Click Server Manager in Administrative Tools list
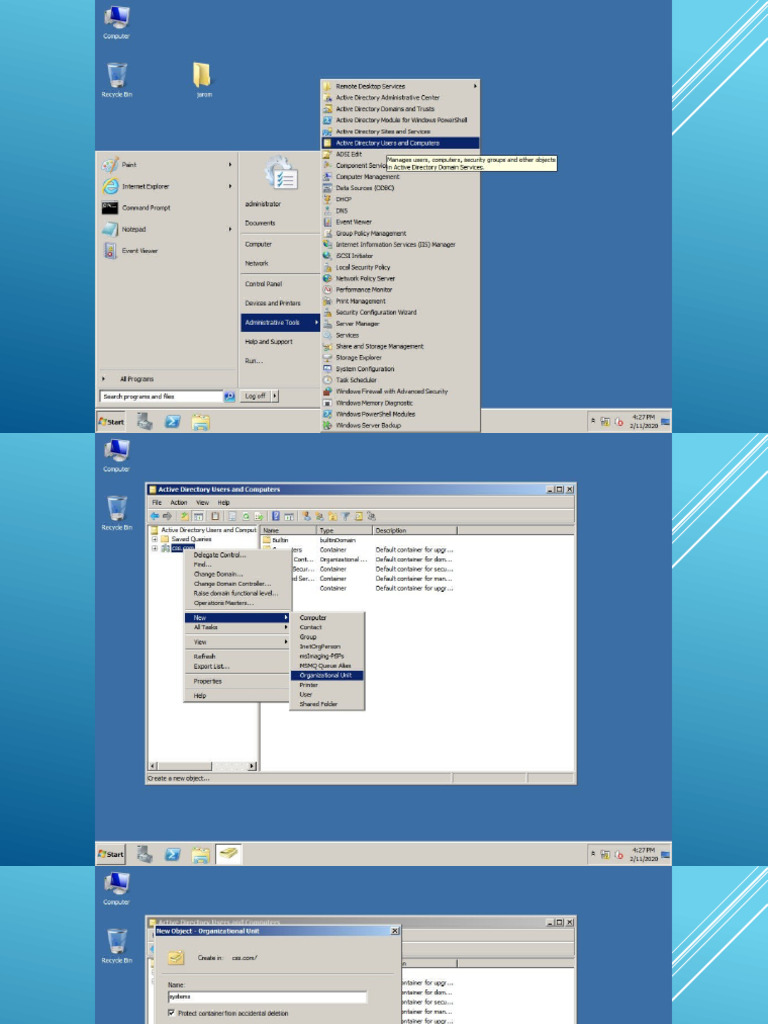Image resolution: width=768 pixels, height=1024 pixels. (x=357, y=324)
